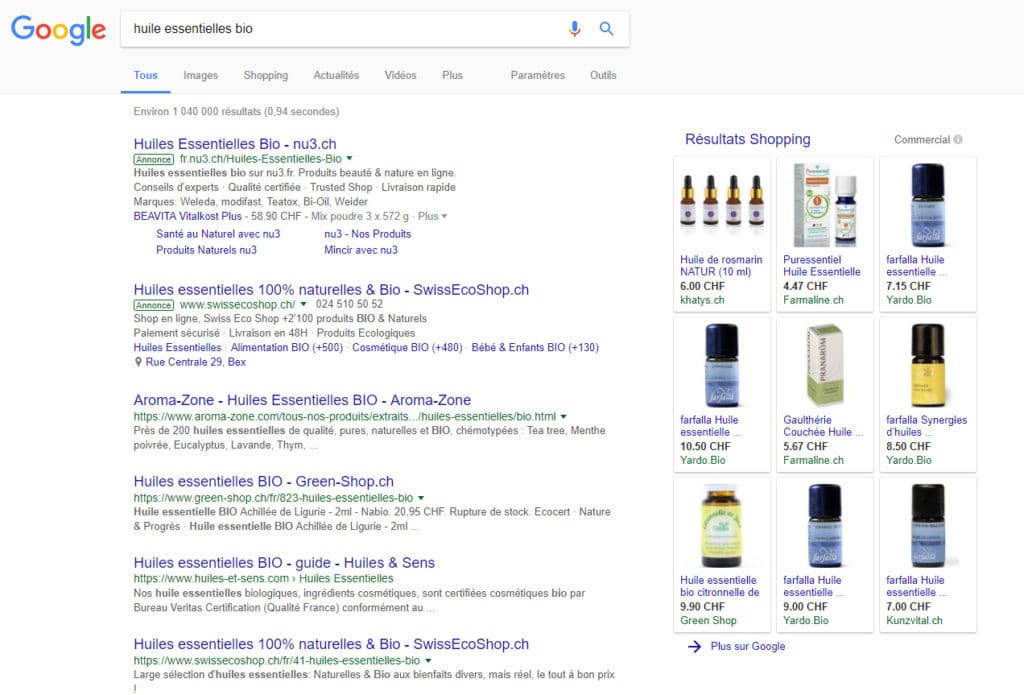The image size is (1024, 695).
Task: Expand the green-shop.ch URL dropdown arrow
Action: click(421, 498)
